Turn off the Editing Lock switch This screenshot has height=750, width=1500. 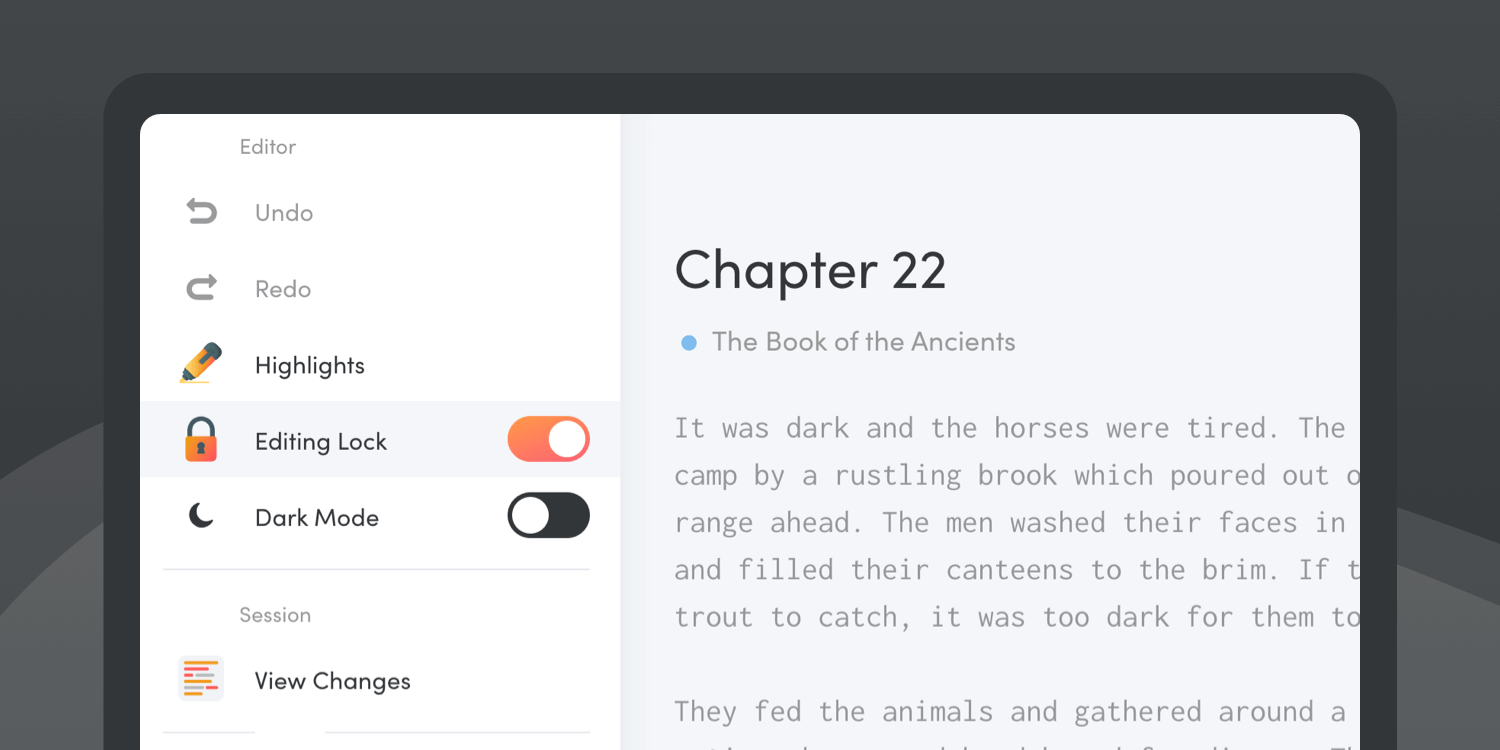pos(548,439)
